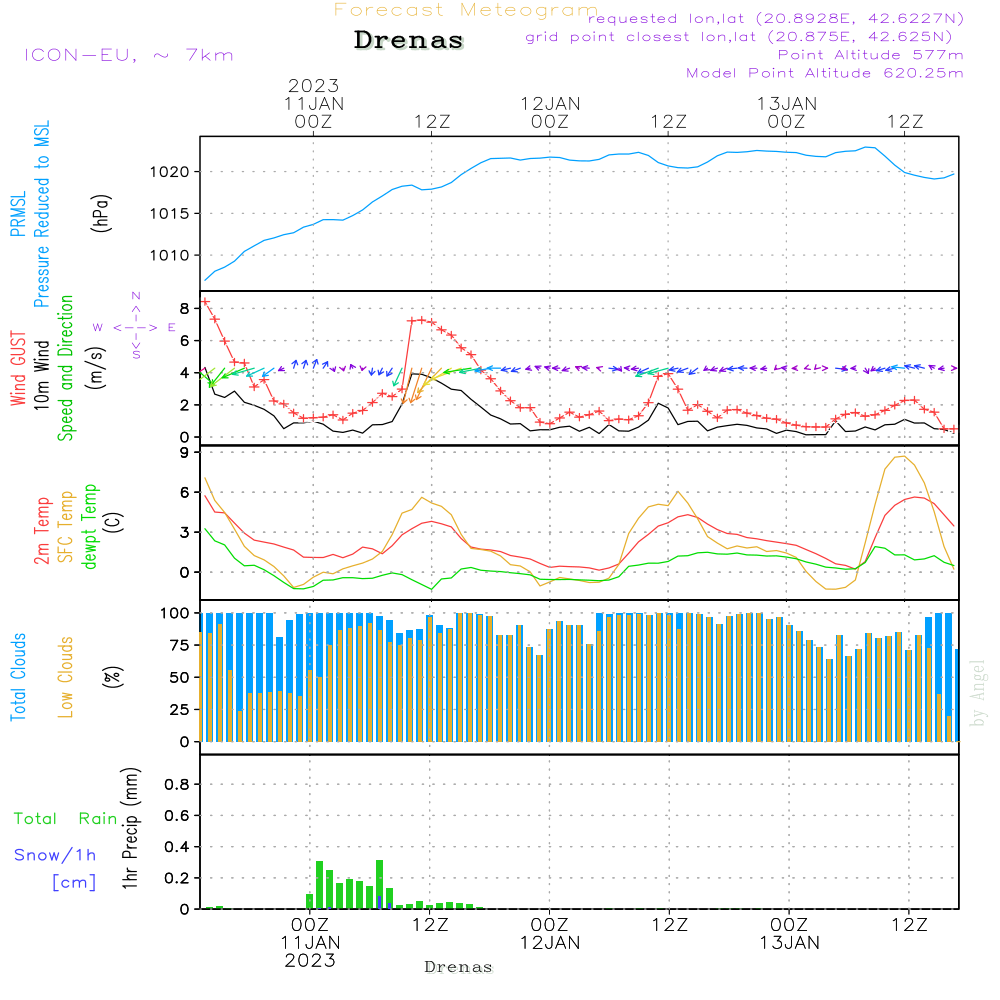Screen dimensions: 1000x1000
Task: Click the Total Rain legend label
Action: (x=66, y=819)
